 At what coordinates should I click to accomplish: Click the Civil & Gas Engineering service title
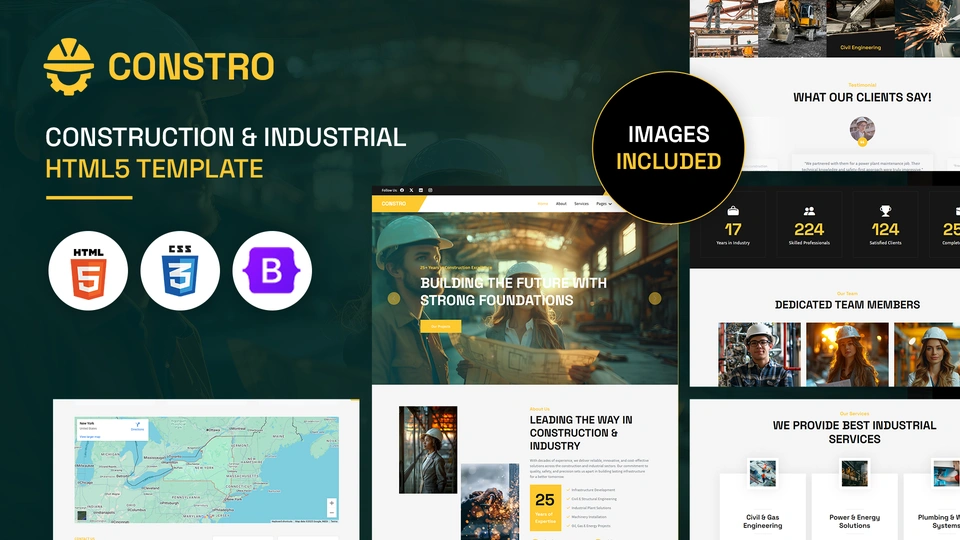[x=762, y=521]
